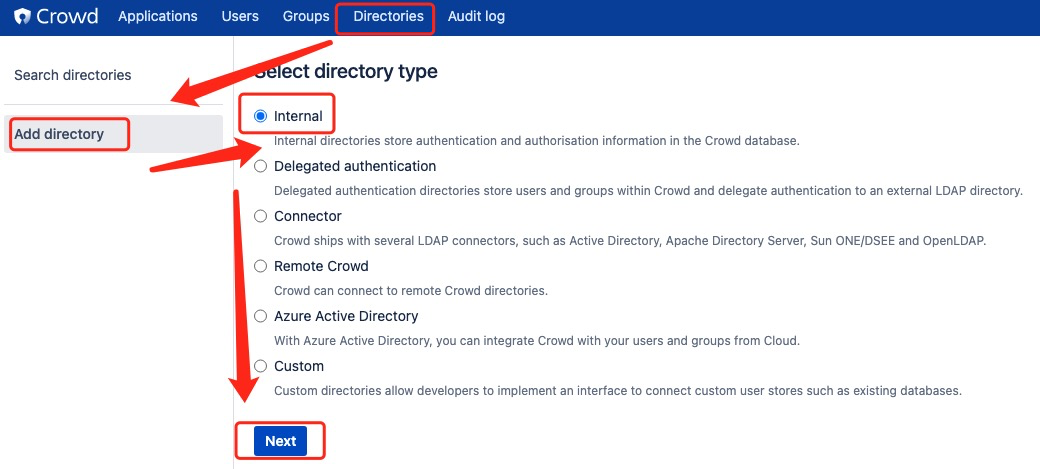This screenshot has width=1040, height=469.
Task: Click the Azure Active Directory label
Action: [346, 316]
